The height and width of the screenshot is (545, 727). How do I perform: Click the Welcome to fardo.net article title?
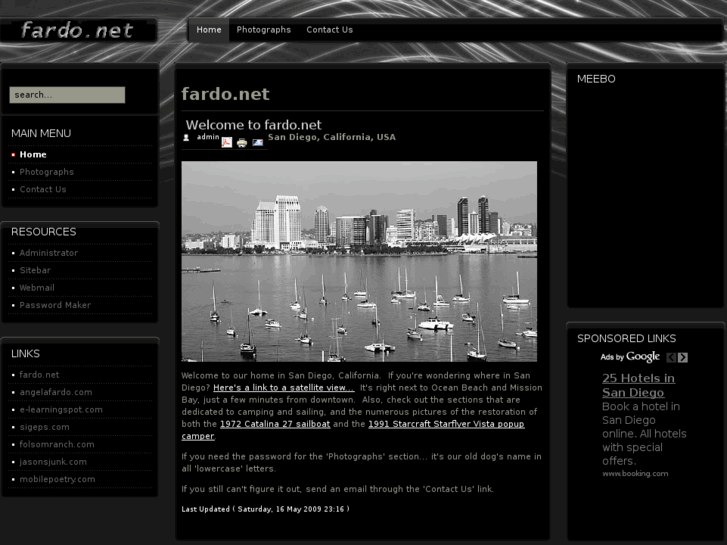pyautogui.click(x=254, y=125)
